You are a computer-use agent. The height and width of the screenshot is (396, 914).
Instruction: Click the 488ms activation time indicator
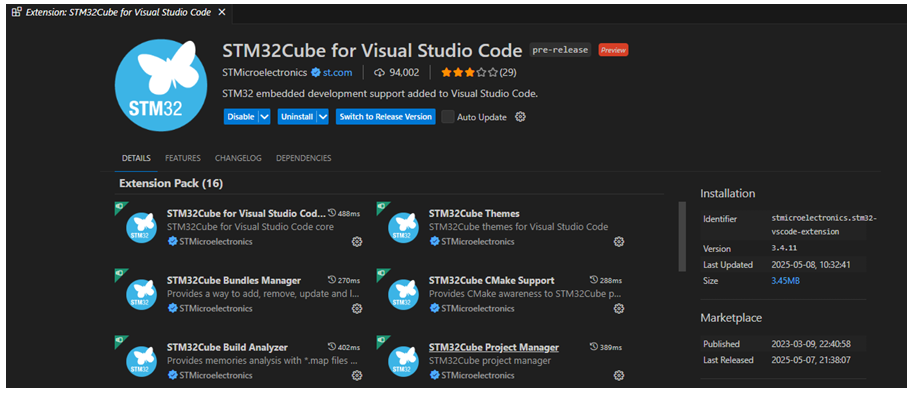(x=344, y=213)
